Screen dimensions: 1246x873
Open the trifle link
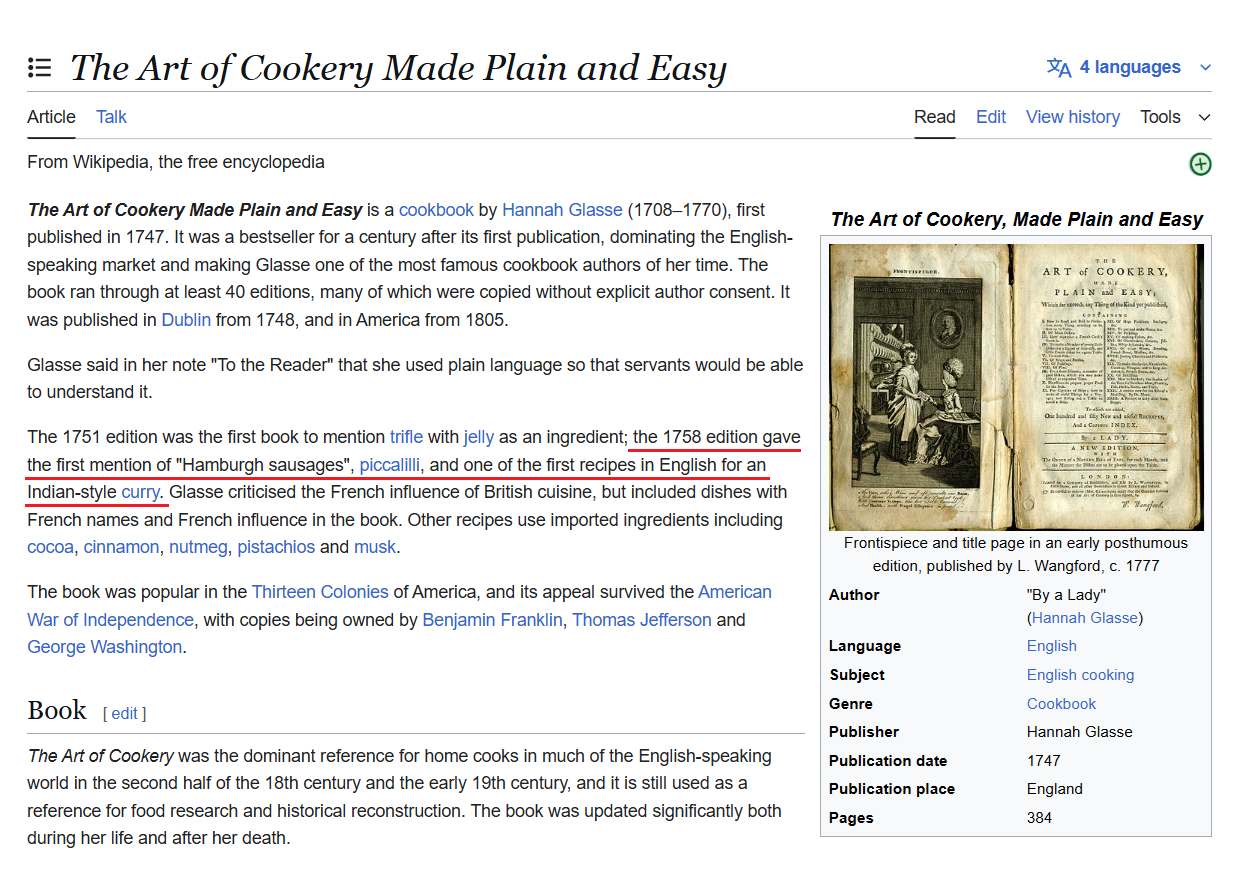(406, 437)
